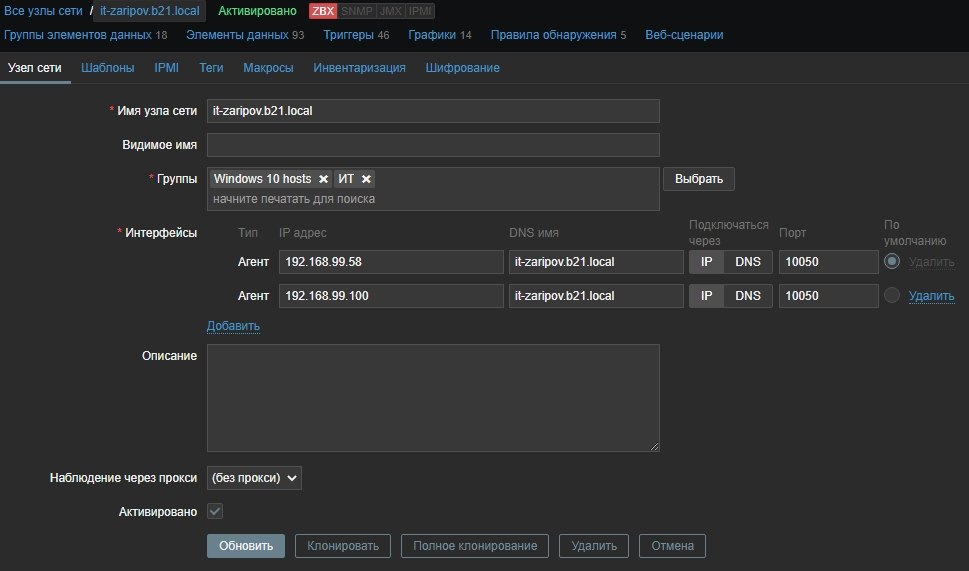Choose IP connection for 192.168.99.100 interface
The width and height of the screenshot is (969, 571).
(706, 296)
